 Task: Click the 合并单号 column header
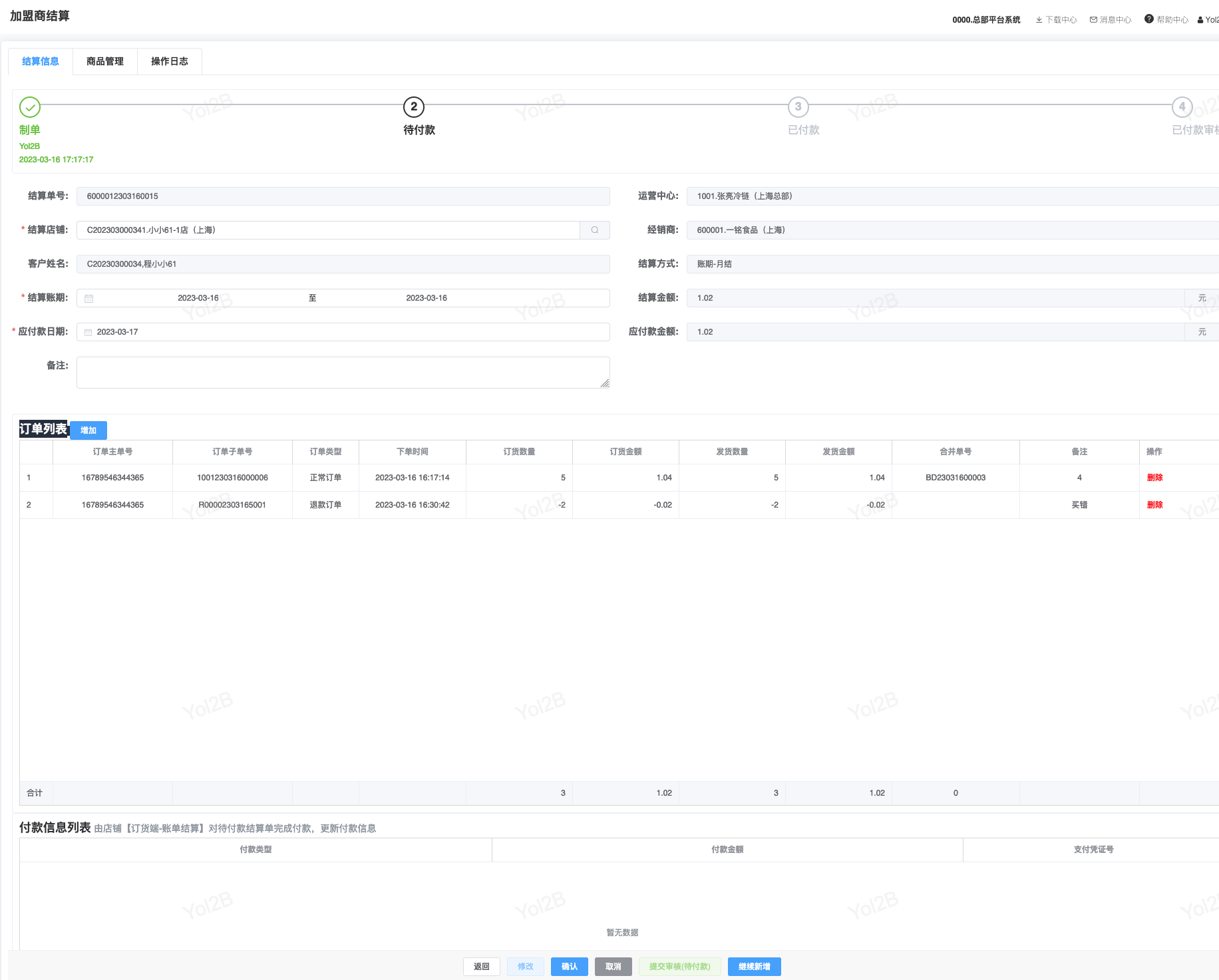[x=956, y=452]
